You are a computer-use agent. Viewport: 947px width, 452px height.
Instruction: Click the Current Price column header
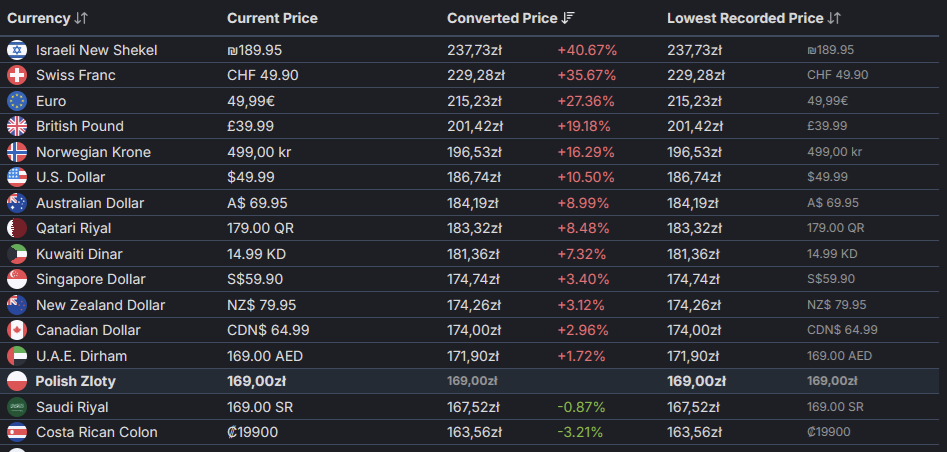point(272,19)
